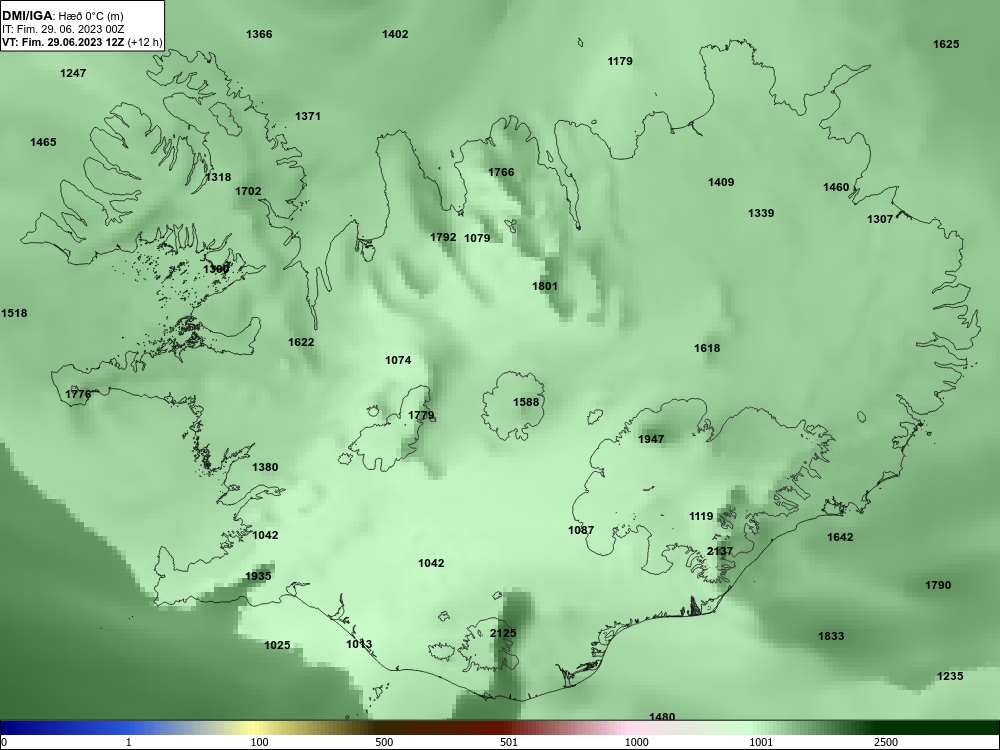
Task: Click the legend tick label 501
Action: pyautogui.click(x=509, y=743)
